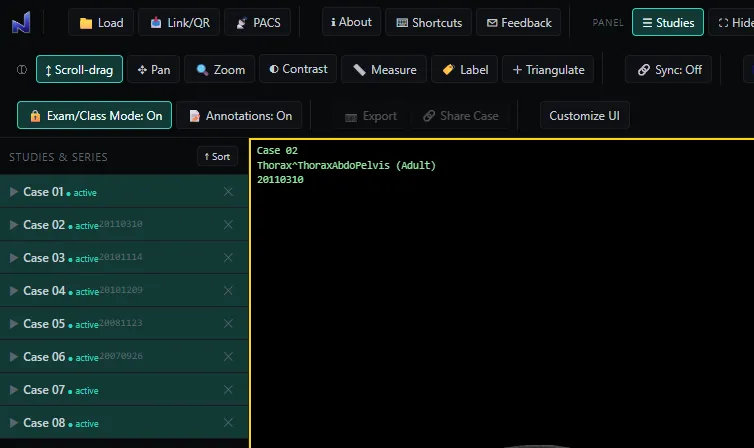Toggle Sync: Off
754x448 pixels.
point(668,70)
